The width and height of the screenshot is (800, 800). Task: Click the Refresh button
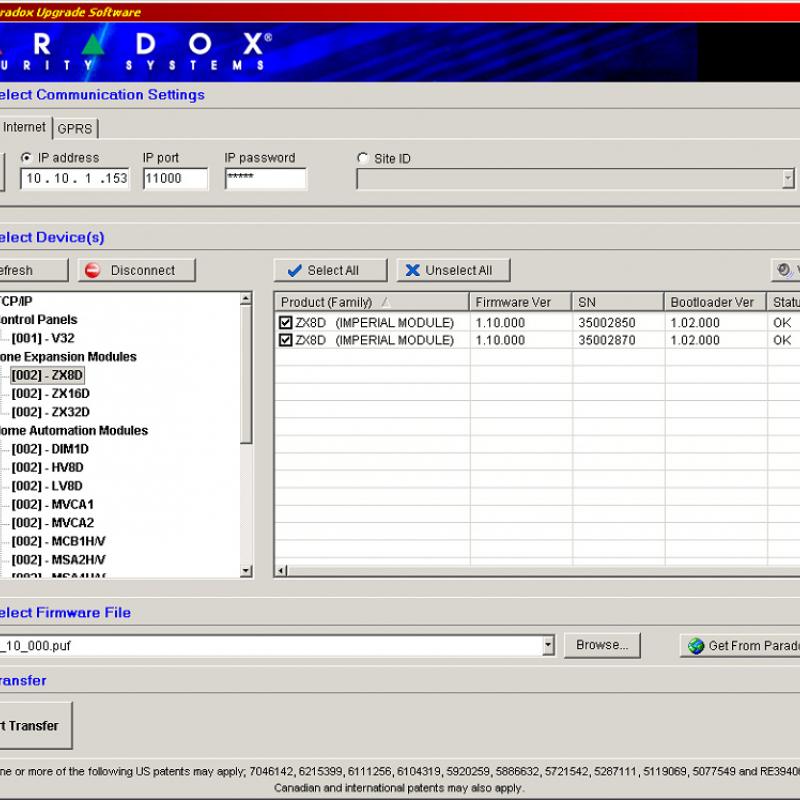tap(34, 270)
